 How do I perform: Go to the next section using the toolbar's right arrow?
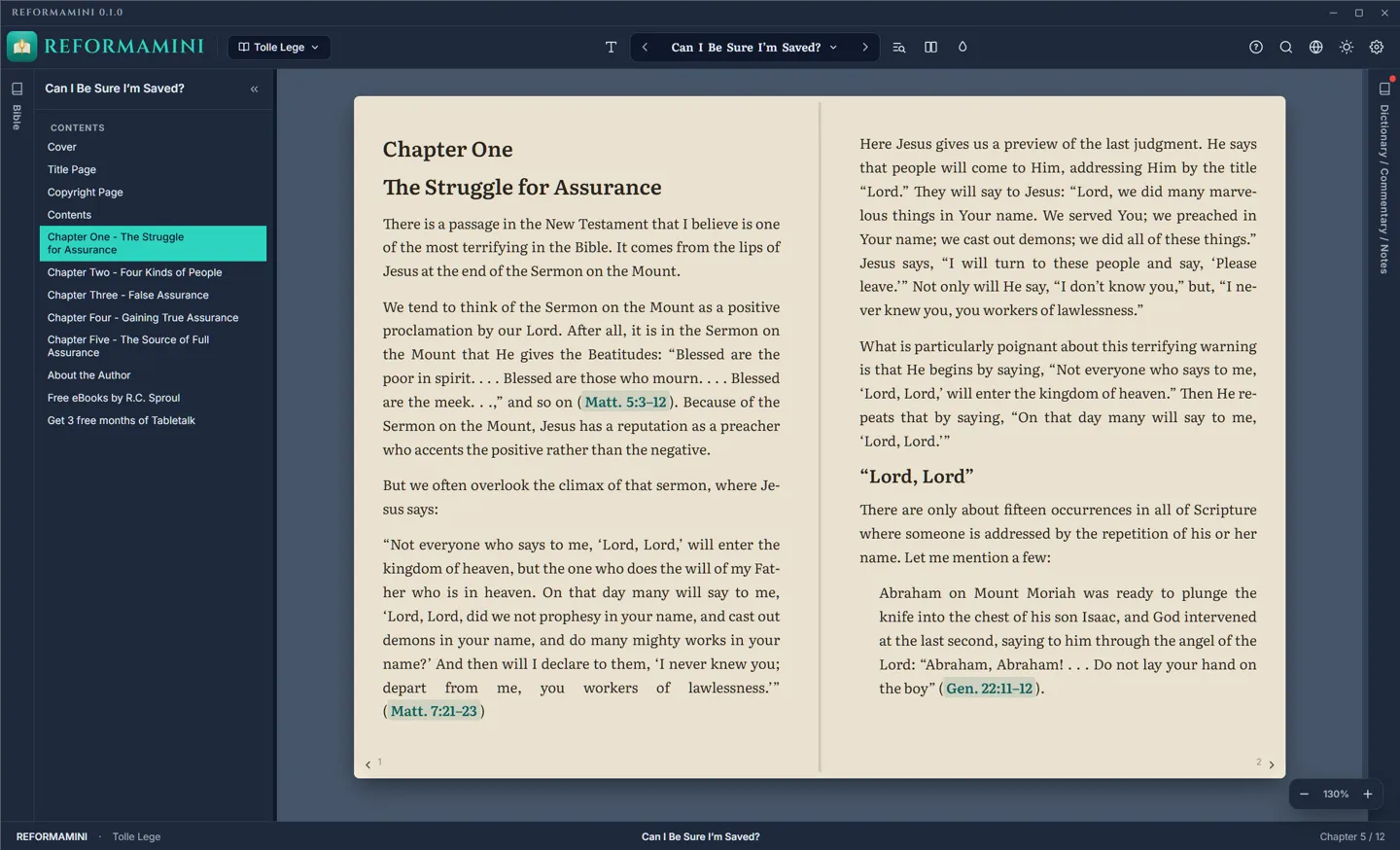(865, 47)
